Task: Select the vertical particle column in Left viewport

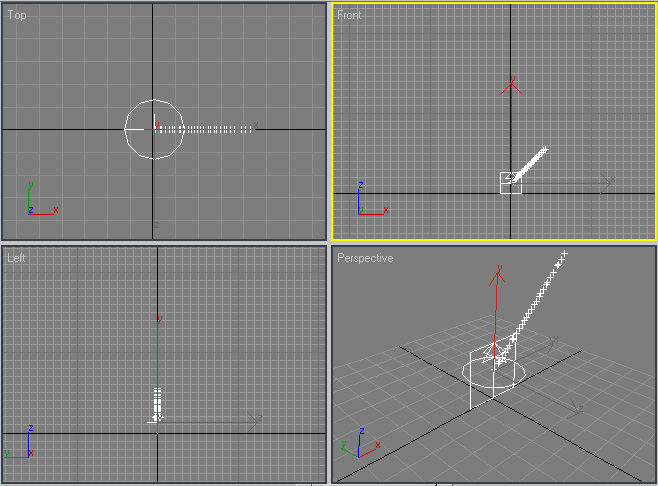Action: (x=157, y=401)
